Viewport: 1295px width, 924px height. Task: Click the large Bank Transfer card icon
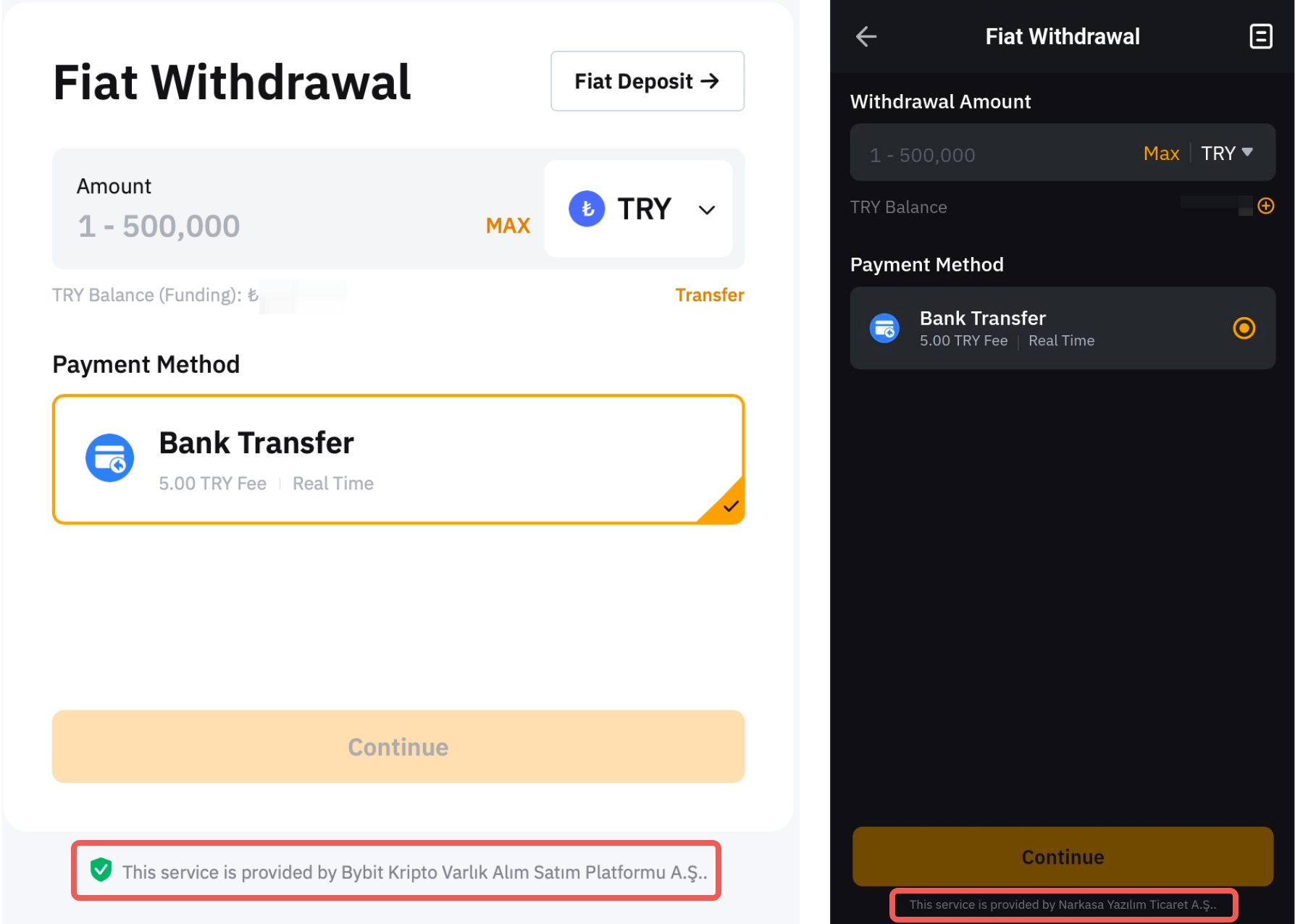110,458
